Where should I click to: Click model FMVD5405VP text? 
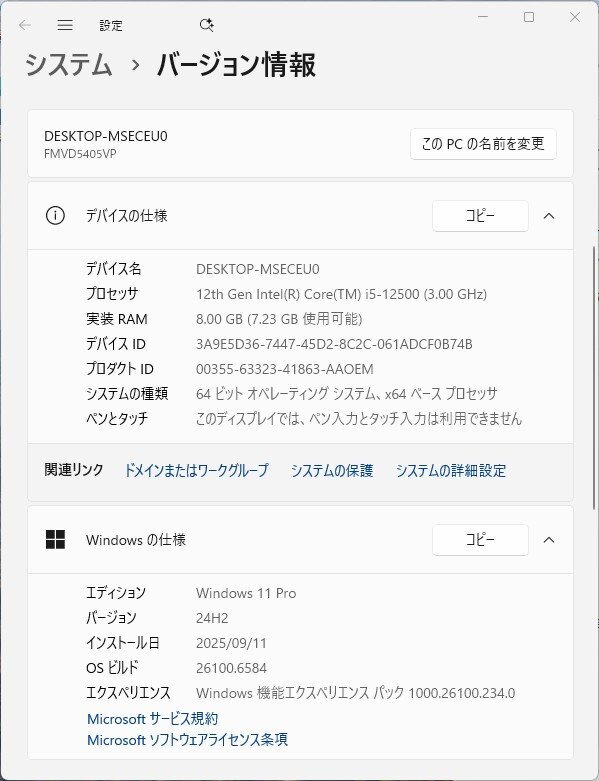(x=80, y=154)
